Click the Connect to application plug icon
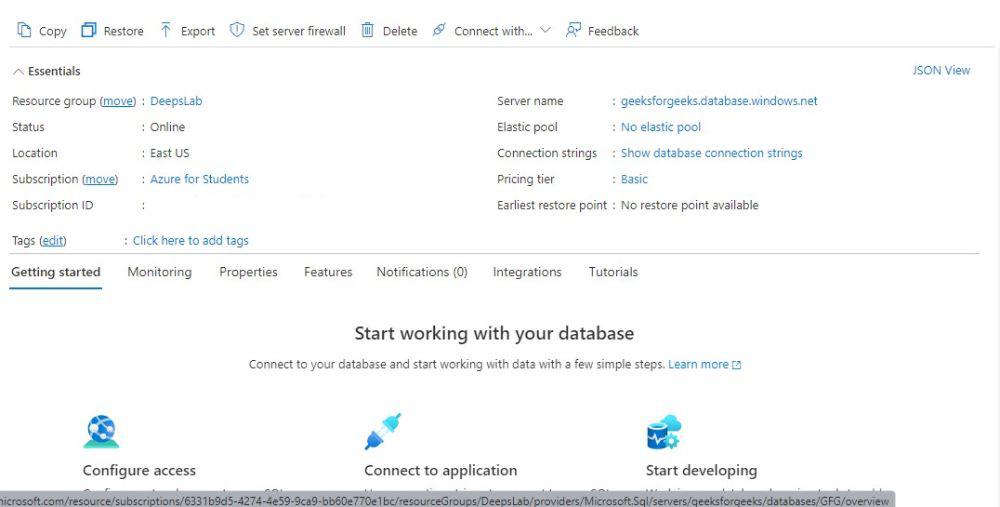Viewport: 1000px width, 507px height. 383,432
